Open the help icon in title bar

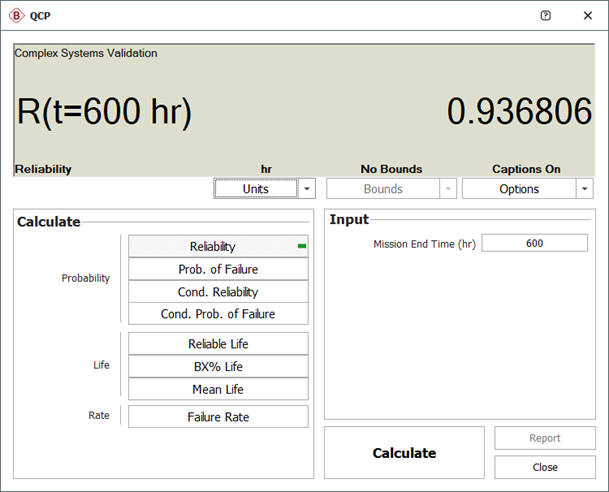(545, 16)
